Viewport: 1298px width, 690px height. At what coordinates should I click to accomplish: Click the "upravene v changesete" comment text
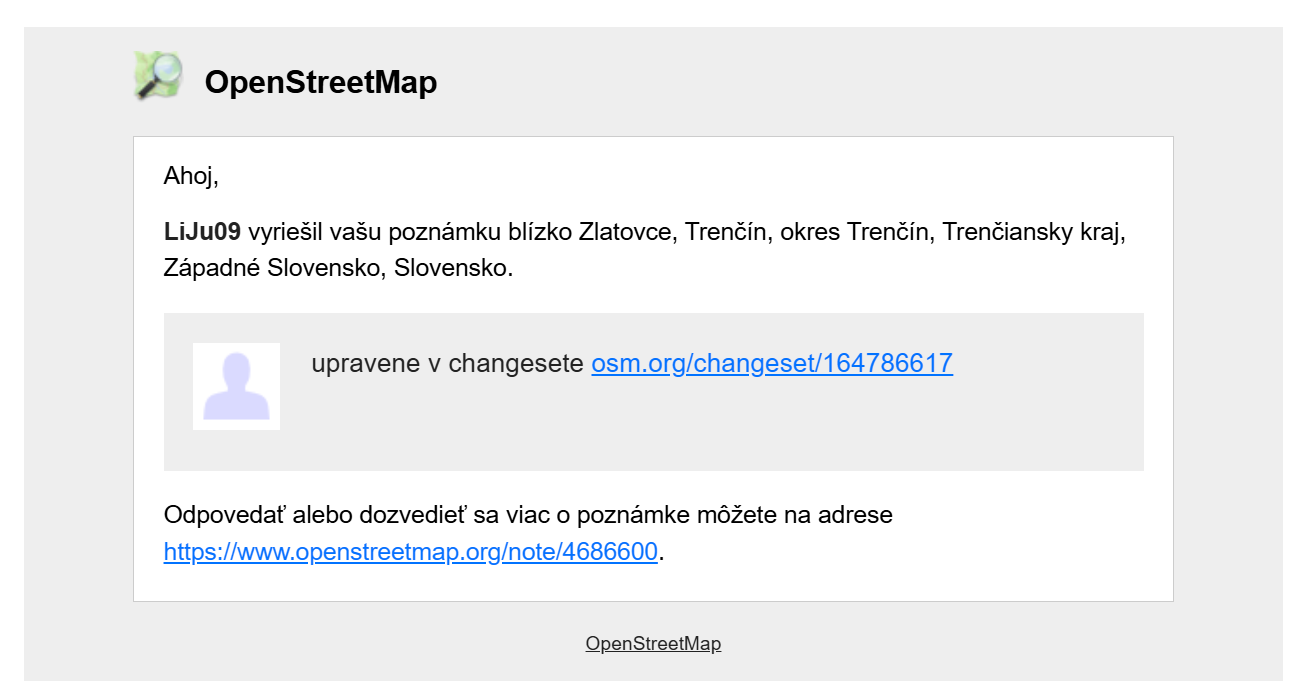pyautogui.click(x=447, y=363)
